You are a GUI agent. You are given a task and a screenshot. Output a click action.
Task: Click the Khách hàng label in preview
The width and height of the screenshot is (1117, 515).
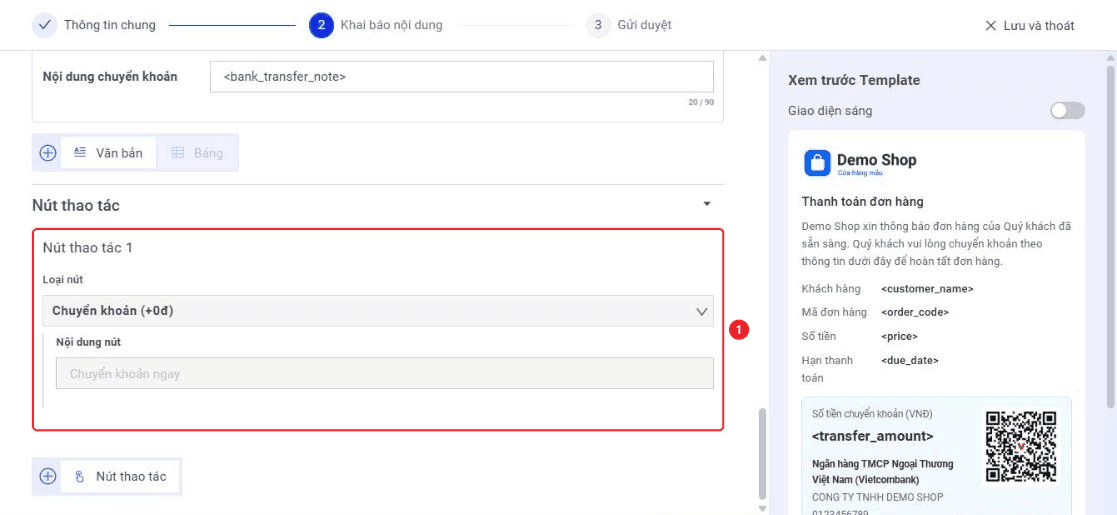click(830, 288)
